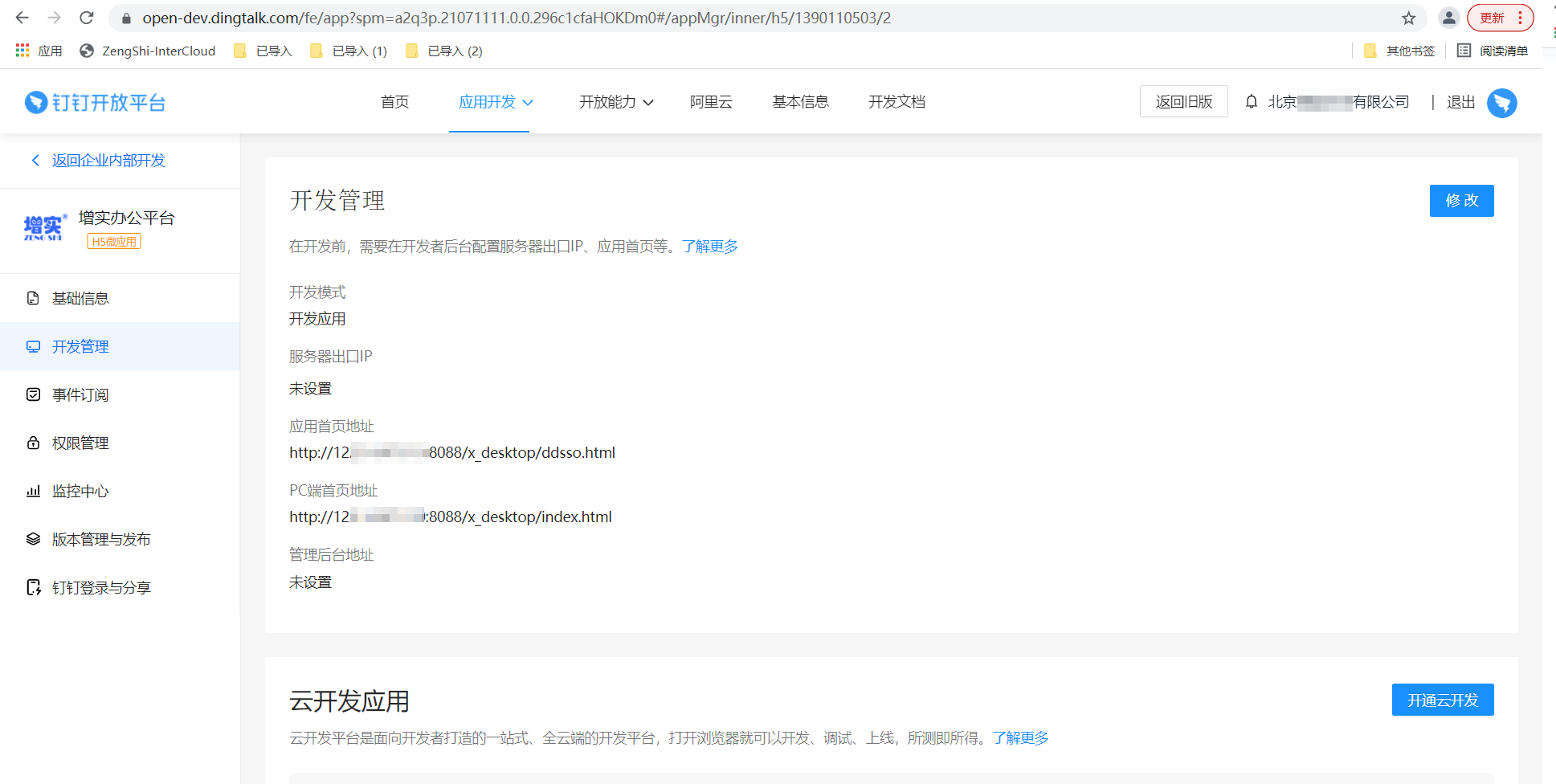Expand the 开放能力 dropdown menu
Viewport: 1556px width, 784px height.
click(616, 102)
